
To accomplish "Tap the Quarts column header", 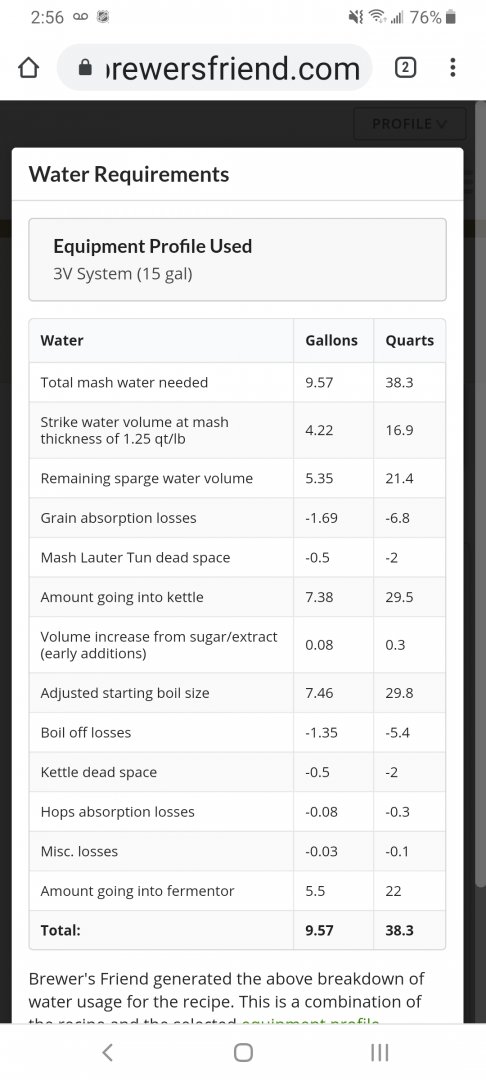I will [x=410, y=340].
